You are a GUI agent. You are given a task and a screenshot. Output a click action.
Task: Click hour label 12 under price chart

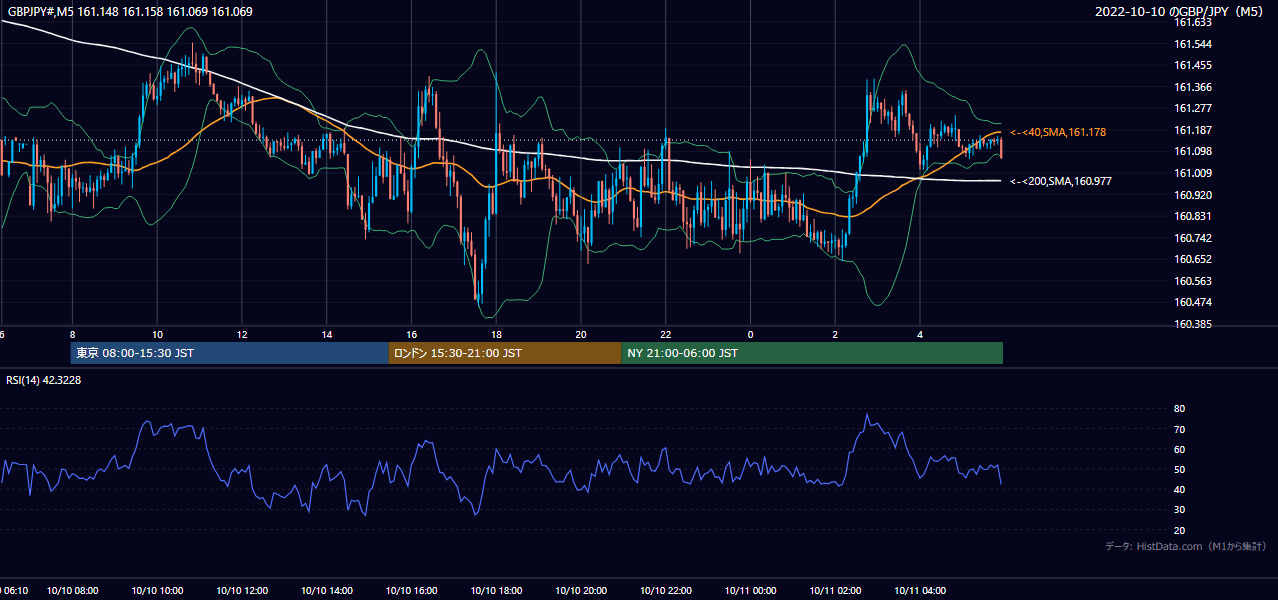(241, 334)
